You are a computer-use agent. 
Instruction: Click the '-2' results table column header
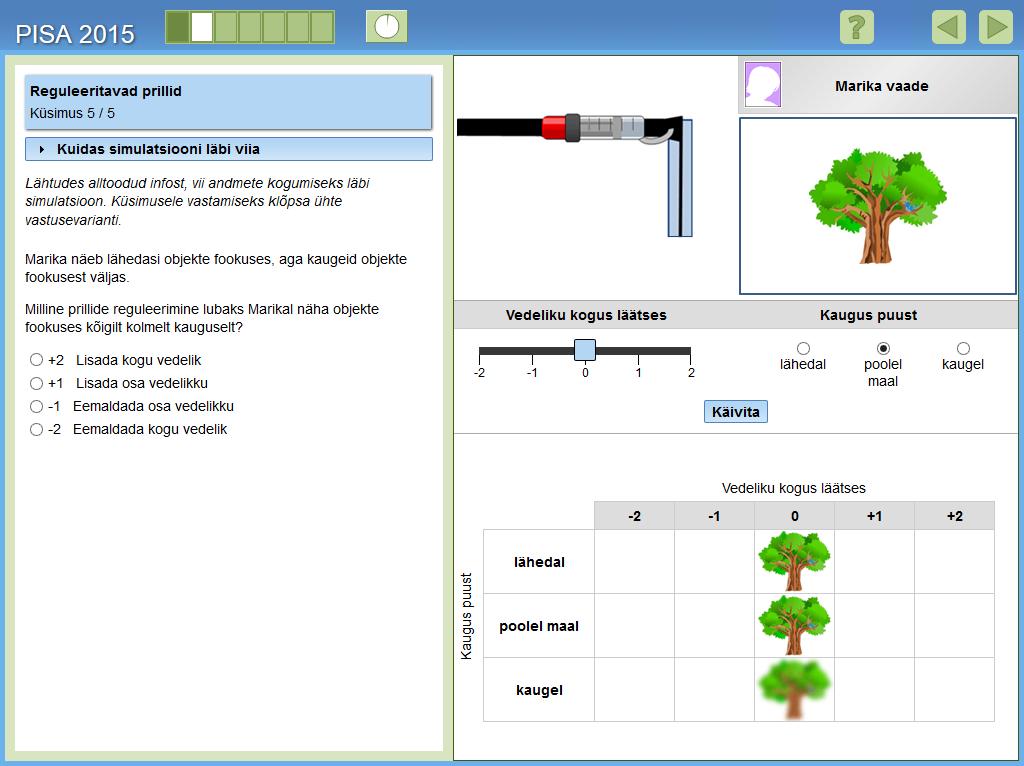(634, 516)
